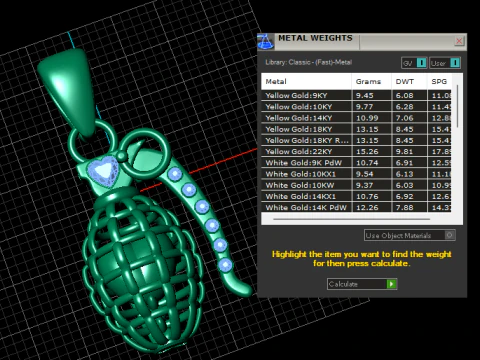Select the bottom round gem on lever
480x360 pixels.
pos(225,265)
